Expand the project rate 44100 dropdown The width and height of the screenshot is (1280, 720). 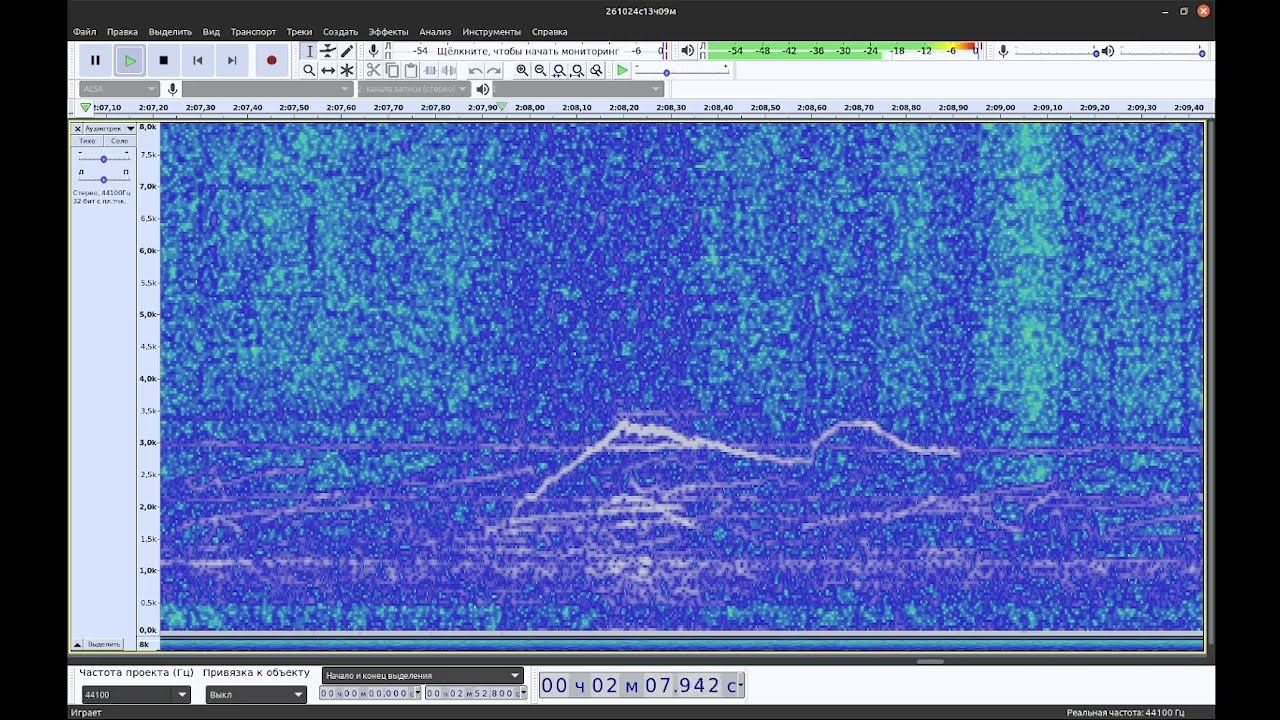tap(136, 694)
